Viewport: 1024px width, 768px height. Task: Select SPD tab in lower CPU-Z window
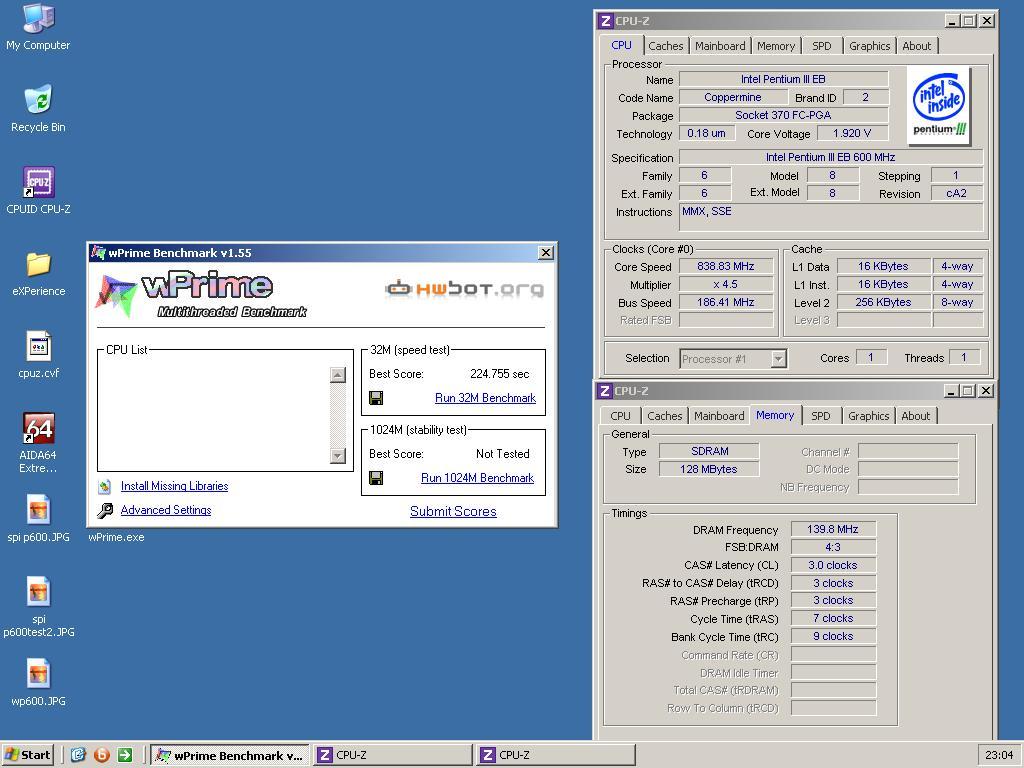(x=820, y=416)
